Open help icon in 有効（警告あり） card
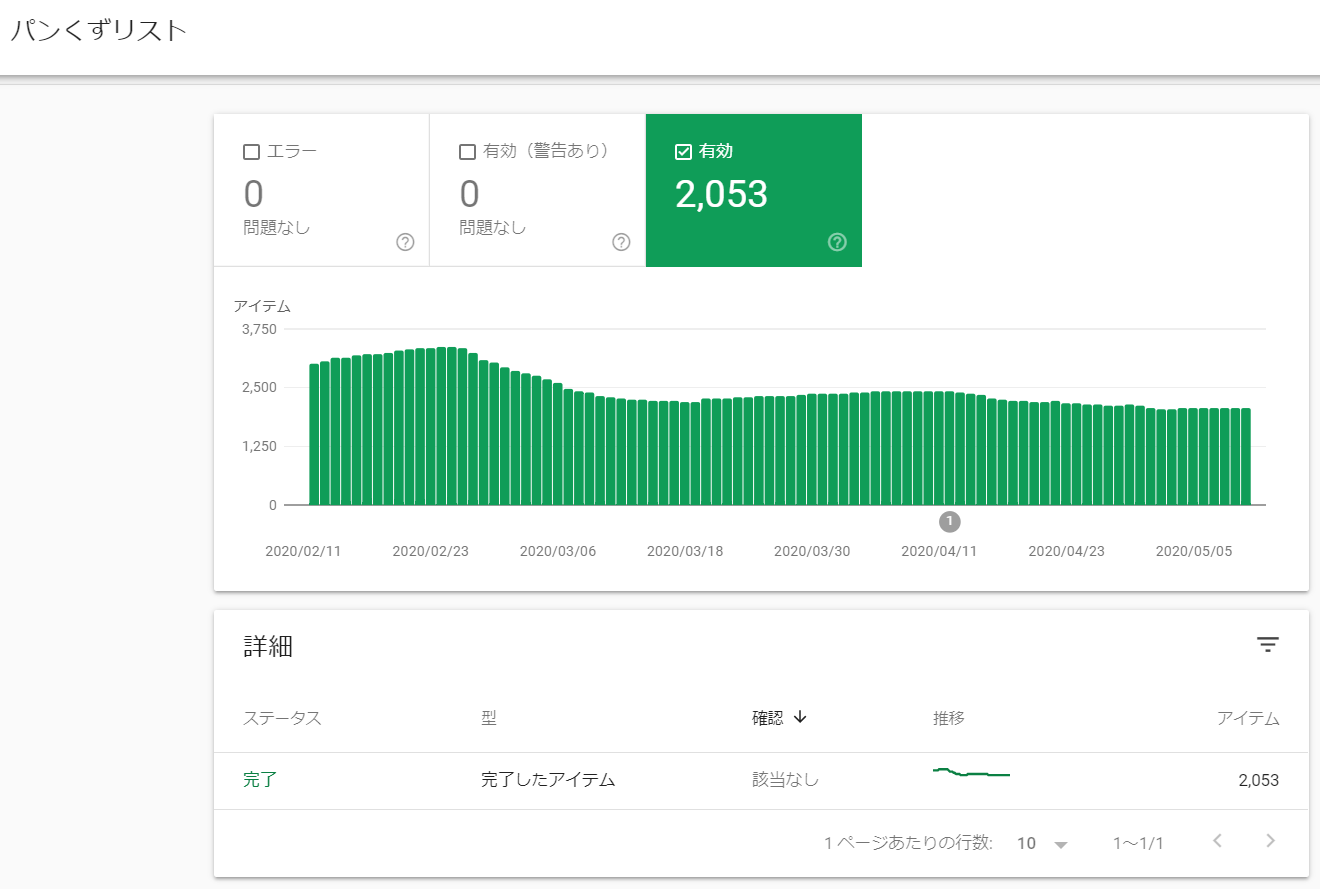This screenshot has width=1320, height=889. click(621, 242)
